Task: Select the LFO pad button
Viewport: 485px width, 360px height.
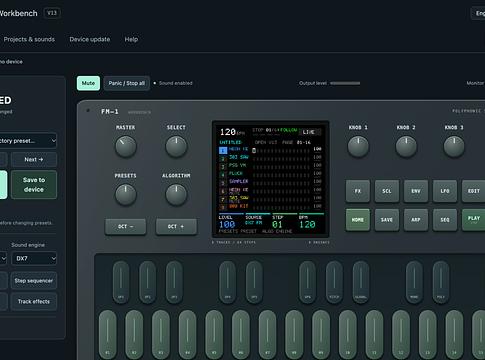Action: tap(445, 191)
